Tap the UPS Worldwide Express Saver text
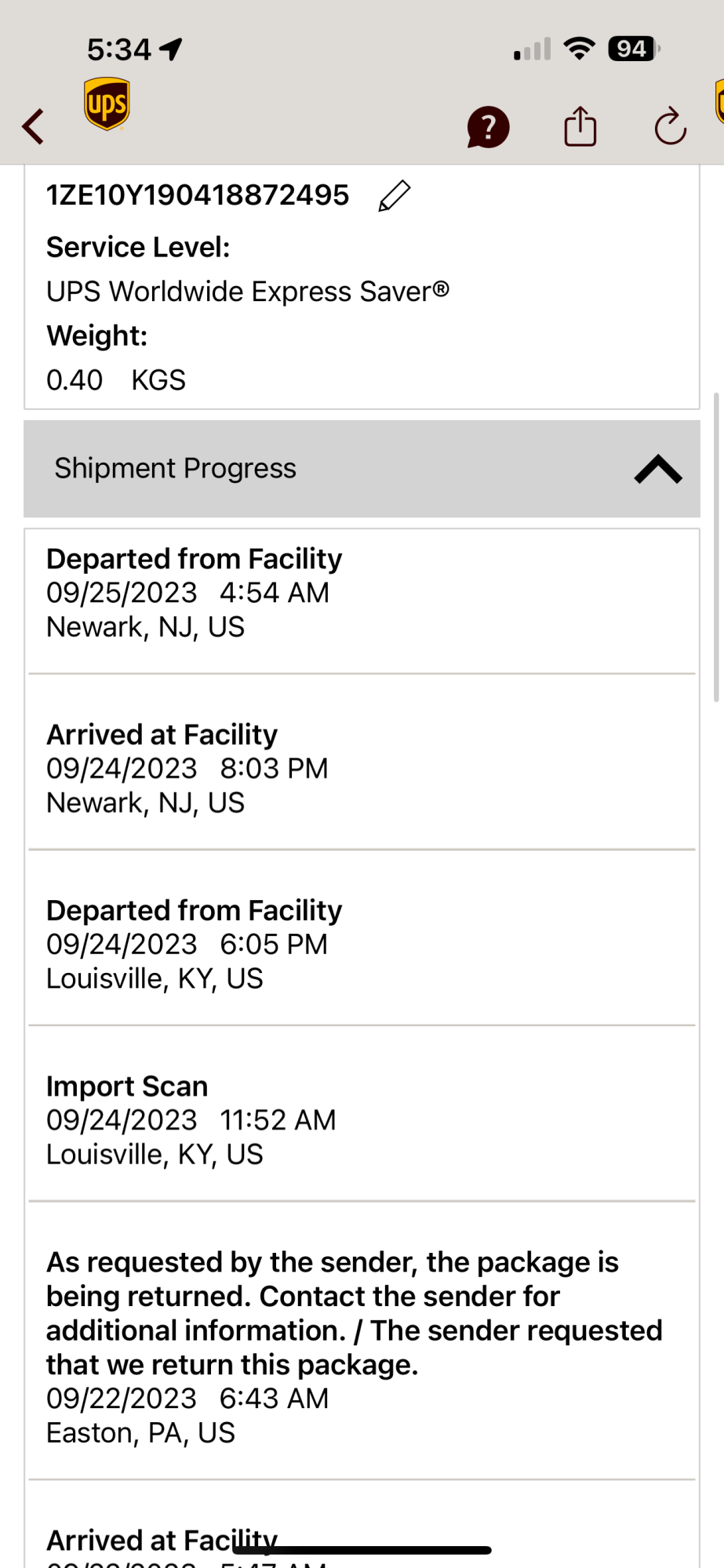Viewport: 724px width, 1568px height. click(248, 292)
